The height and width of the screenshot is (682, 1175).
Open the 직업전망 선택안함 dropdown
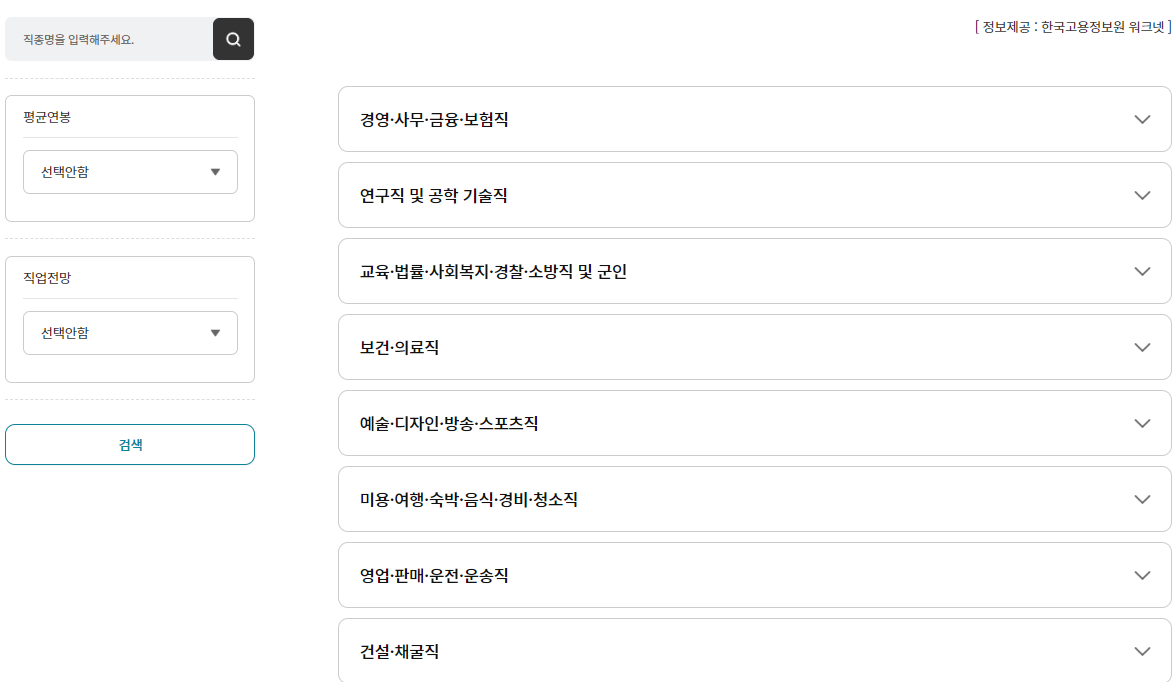(130, 333)
